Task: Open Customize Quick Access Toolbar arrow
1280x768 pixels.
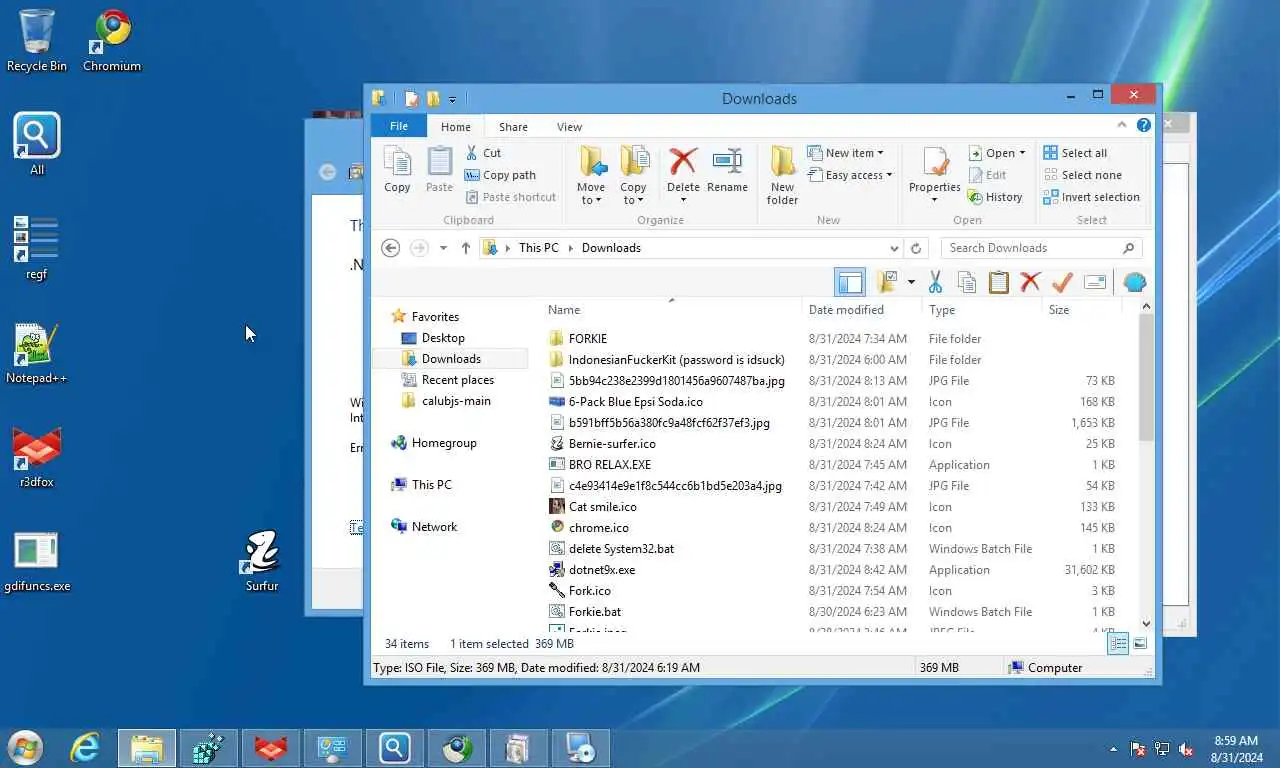Action: click(x=452, y=99)
